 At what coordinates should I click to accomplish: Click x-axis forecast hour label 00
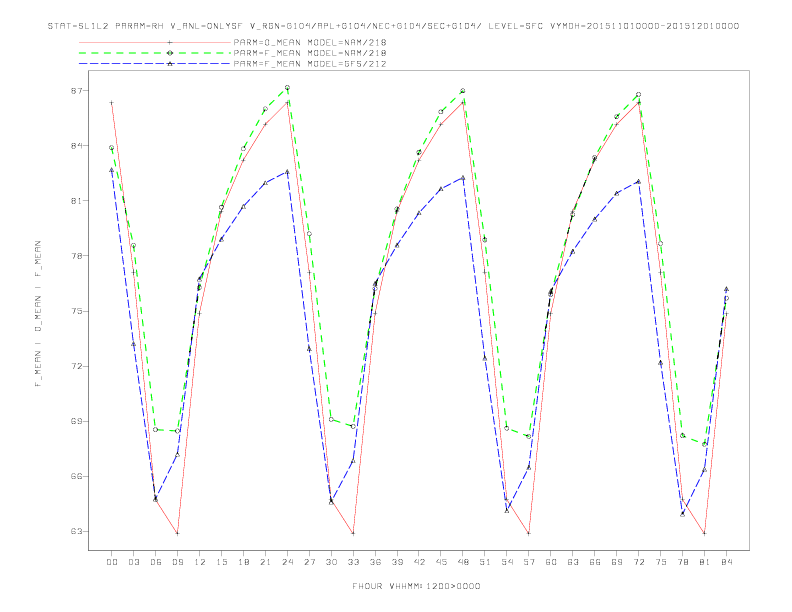coord(112,562)
